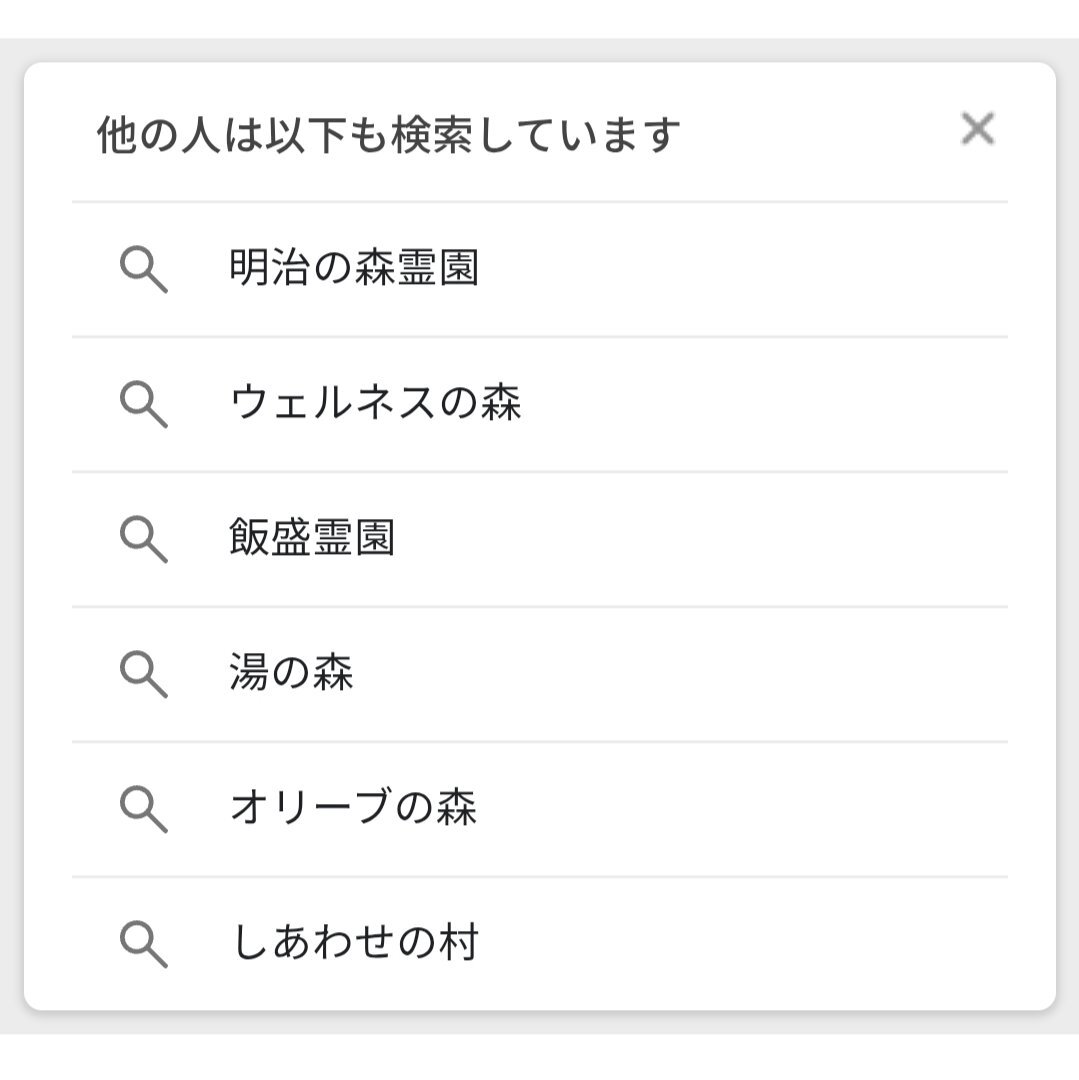Screen dimensions: 1079x1080
Task: Select the ウェルネスの森 list row
Action: pyautogui.click(x=540, y=405)
